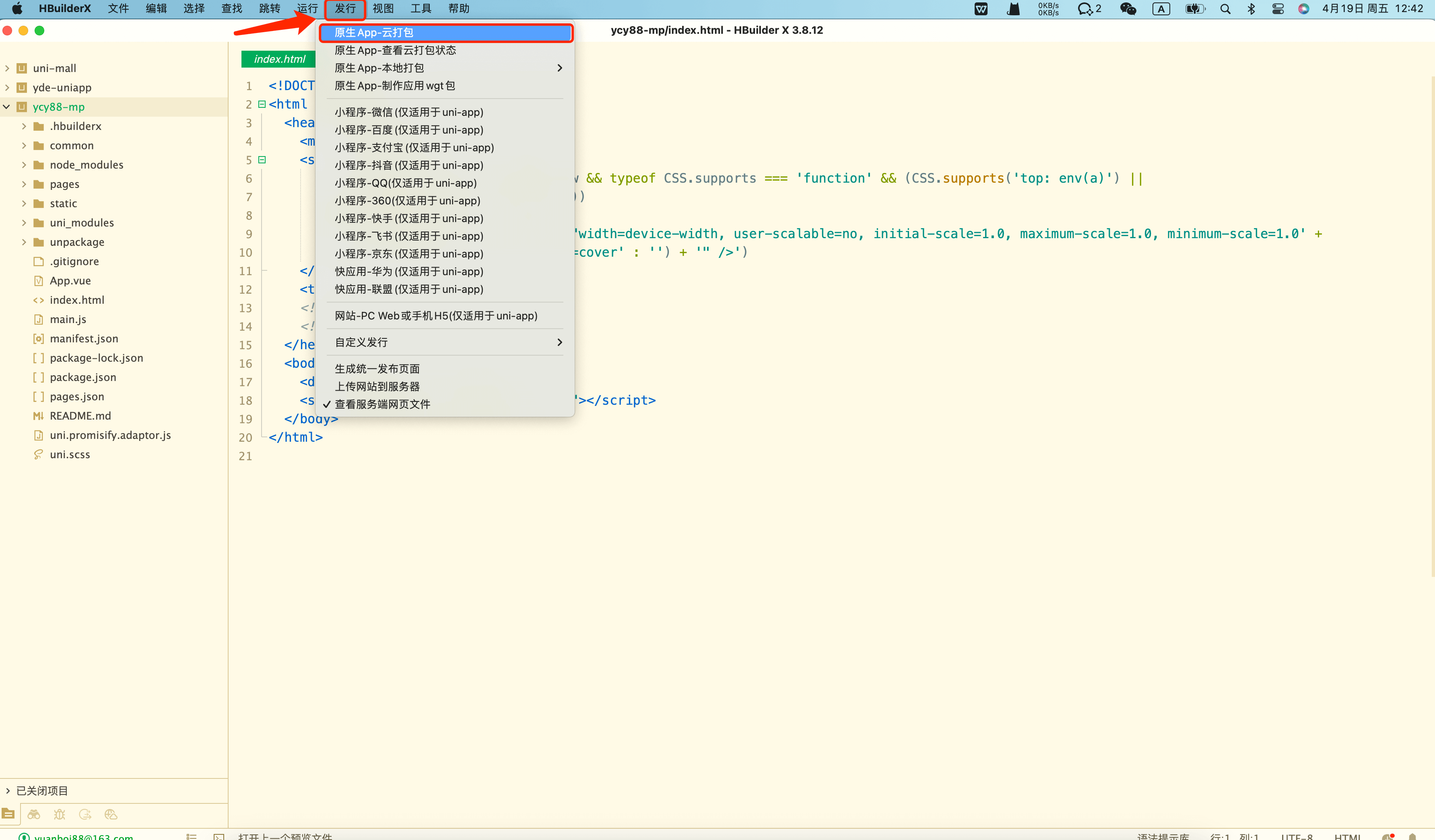The height and width of the screenshot is (840, 1435).
Task: Click the sync export panel icon
Action: click(85, 814)
